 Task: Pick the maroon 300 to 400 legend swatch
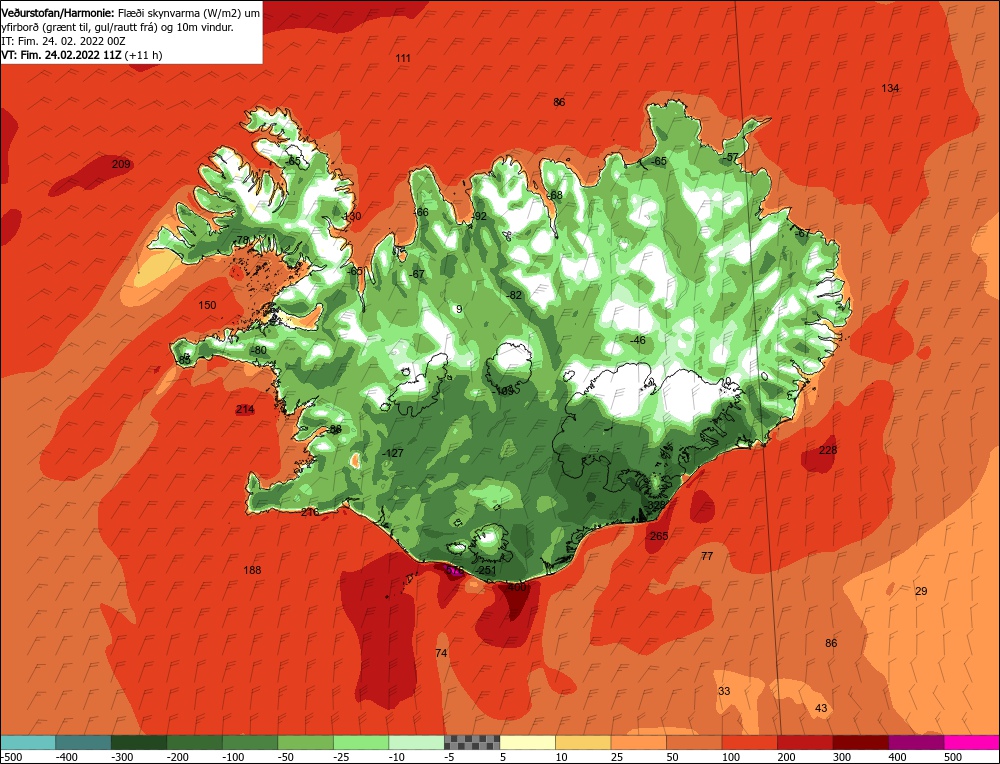[x=860, y=742]
